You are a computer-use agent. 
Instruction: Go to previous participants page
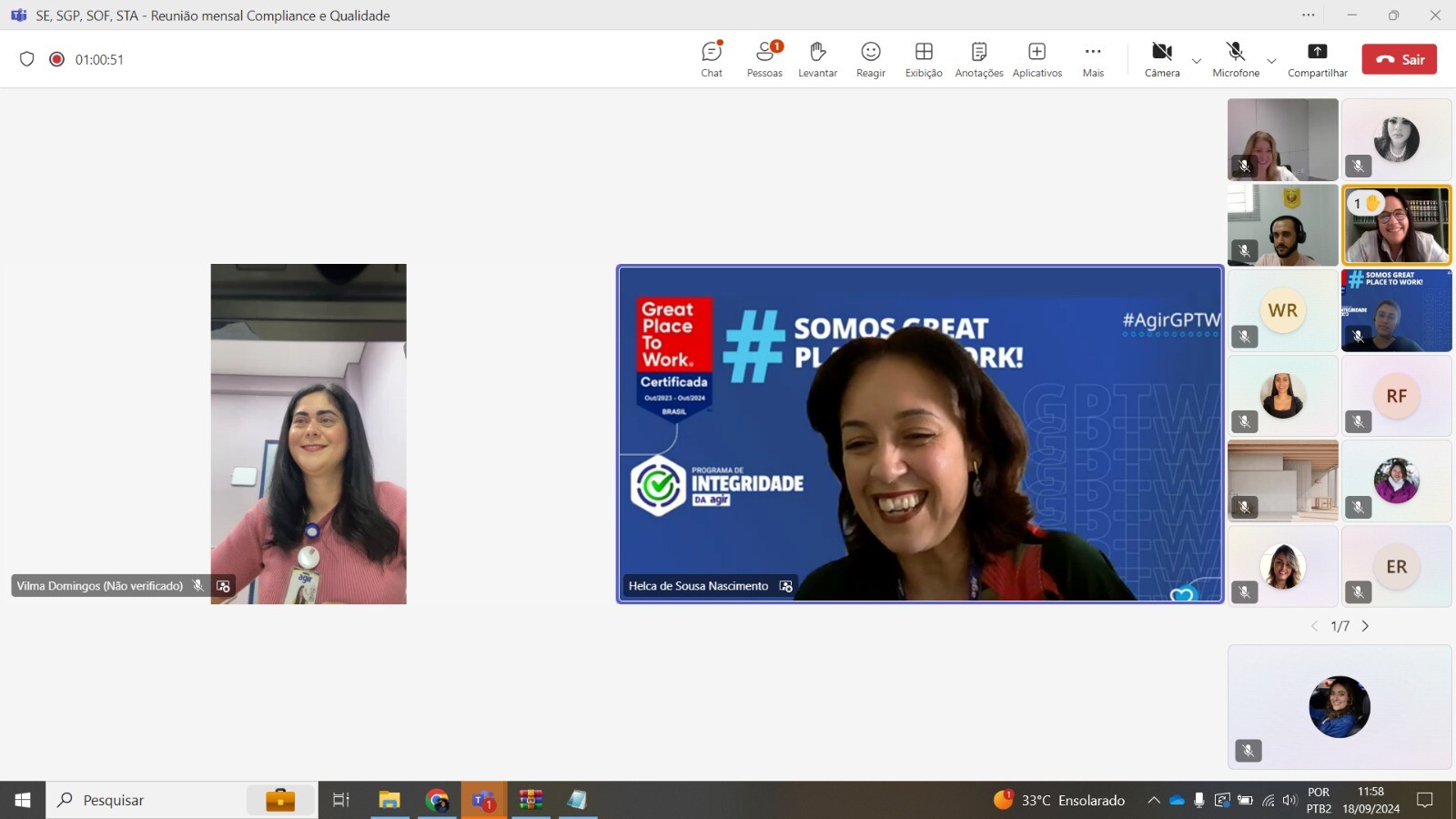[x=1314, y=626]
